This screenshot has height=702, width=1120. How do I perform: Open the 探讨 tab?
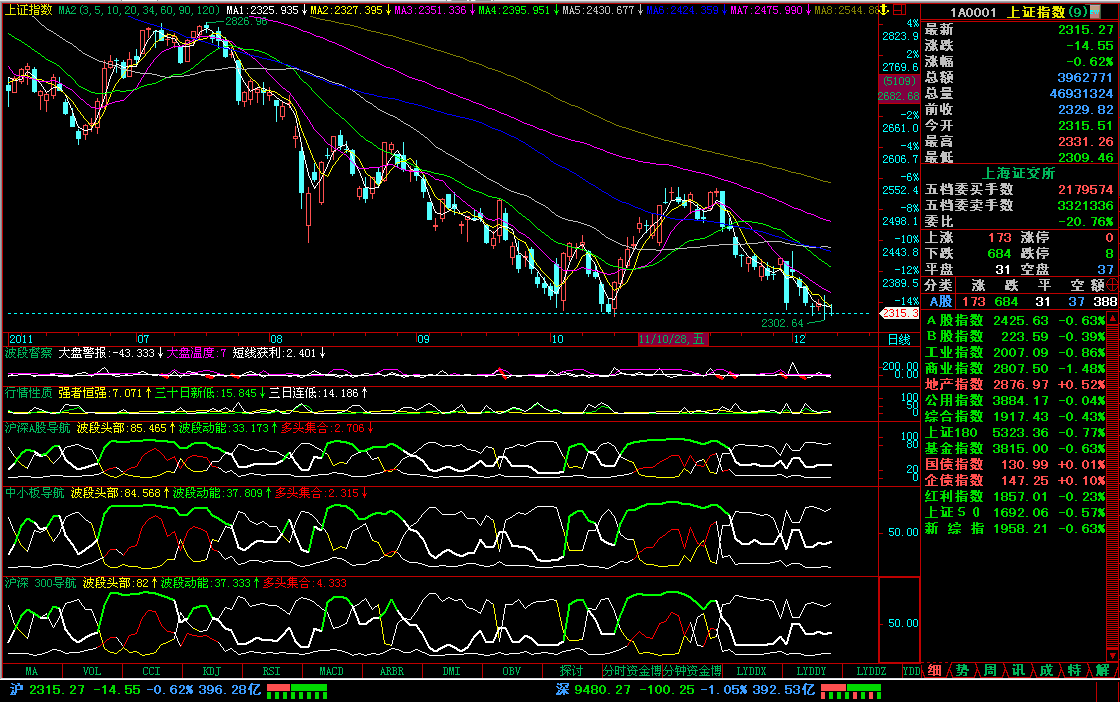coord(571,671)
